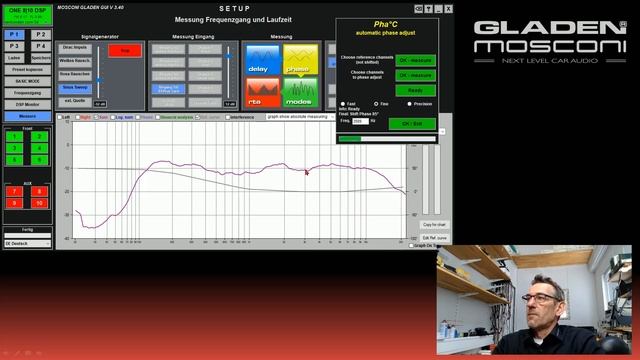Switch to preset P 1
640x360 pixels.
(x=15, y=35)
